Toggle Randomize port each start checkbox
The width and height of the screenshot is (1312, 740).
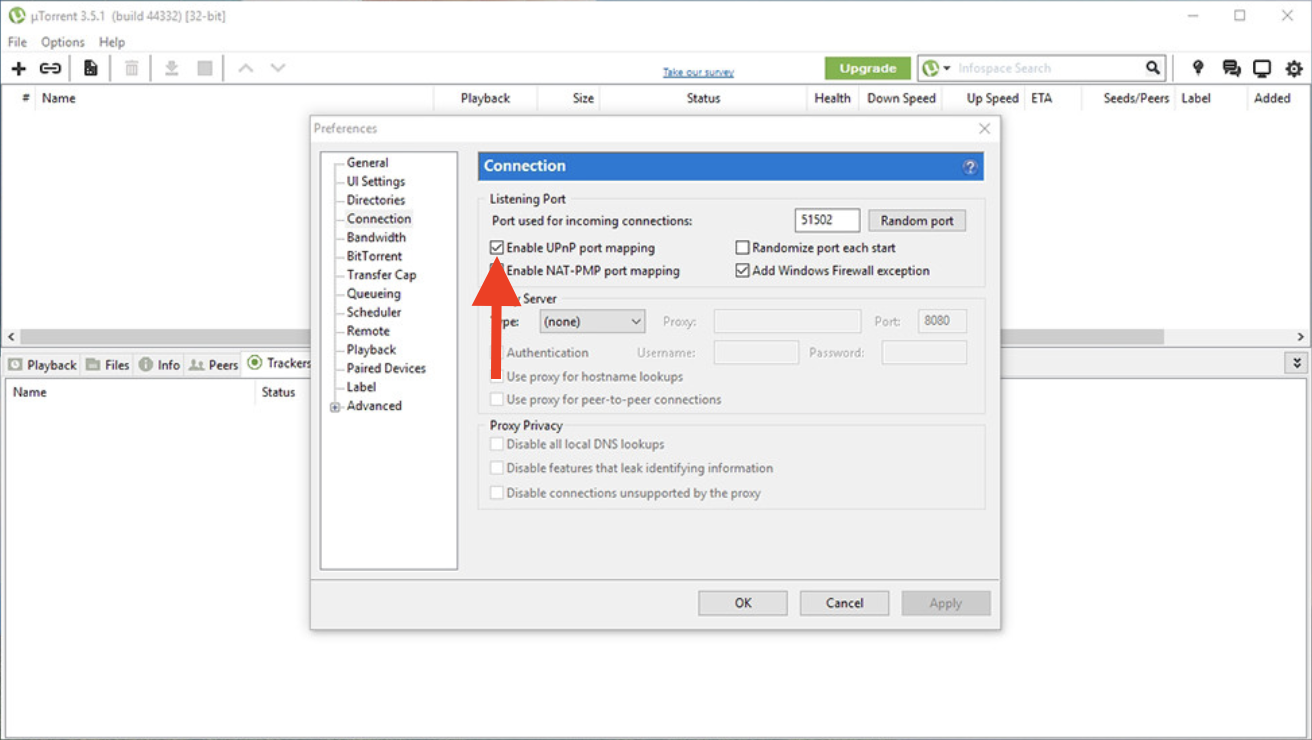[742, 247]
